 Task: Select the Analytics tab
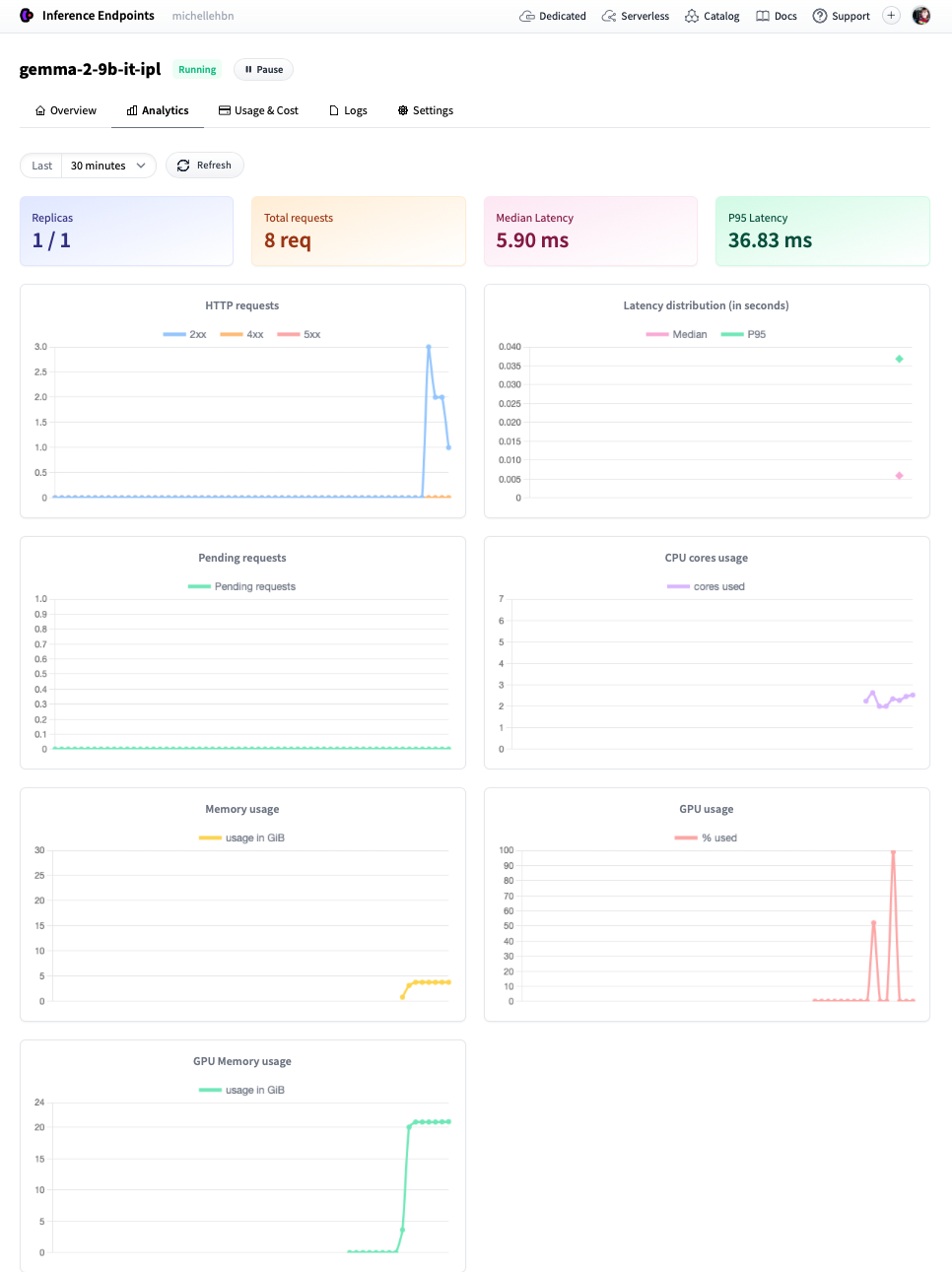tap(158, 110)
